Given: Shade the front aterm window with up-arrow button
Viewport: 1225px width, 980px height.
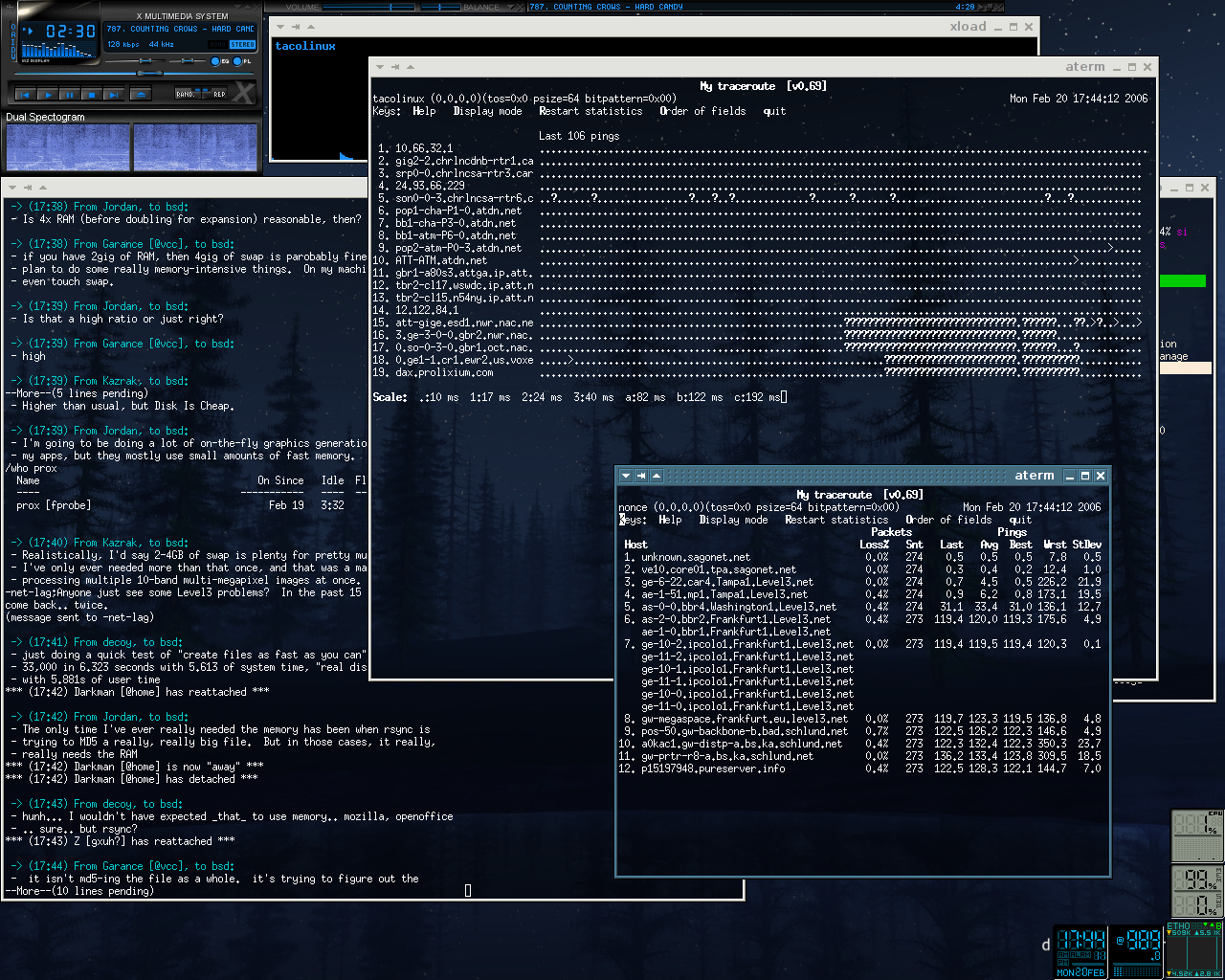Looking at the screenshot, I should coord(657,476).
